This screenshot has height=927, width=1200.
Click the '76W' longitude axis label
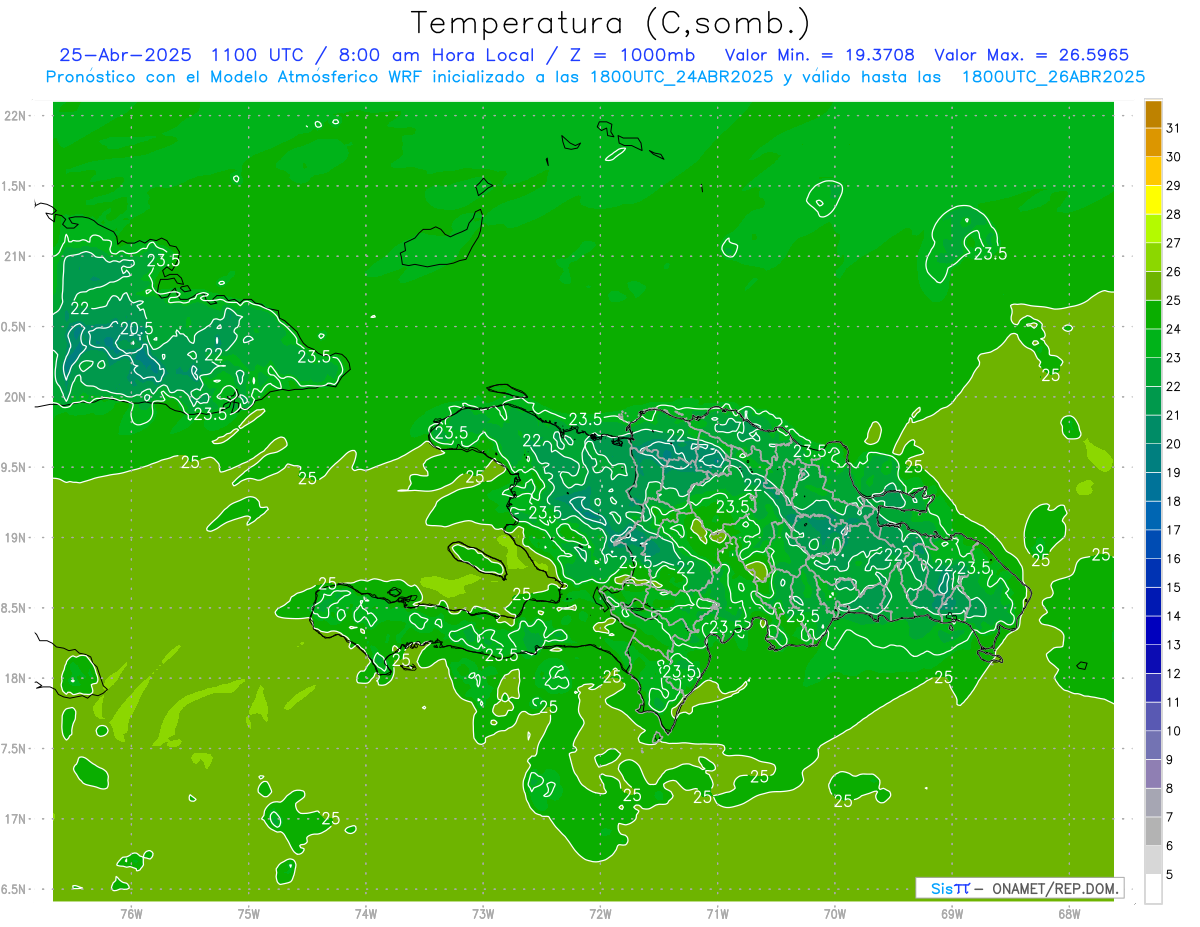131,914
